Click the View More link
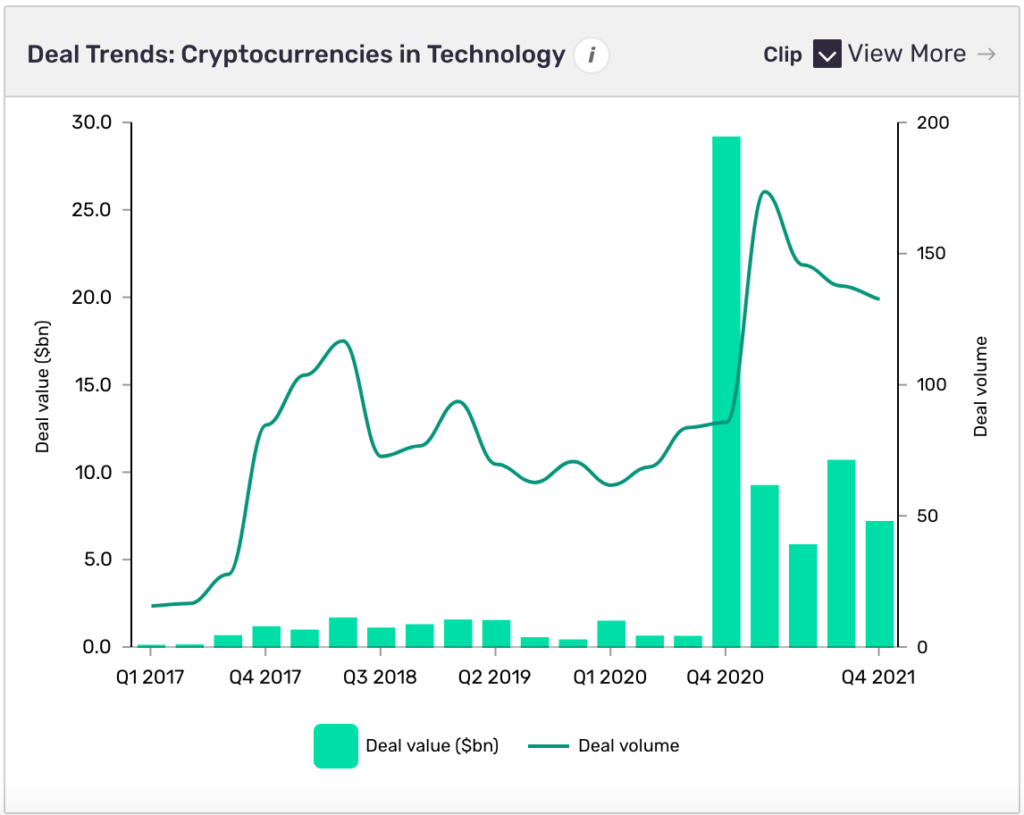This screenshot has width=1024, height=815. pyautogui.click(x=906, y=54)
